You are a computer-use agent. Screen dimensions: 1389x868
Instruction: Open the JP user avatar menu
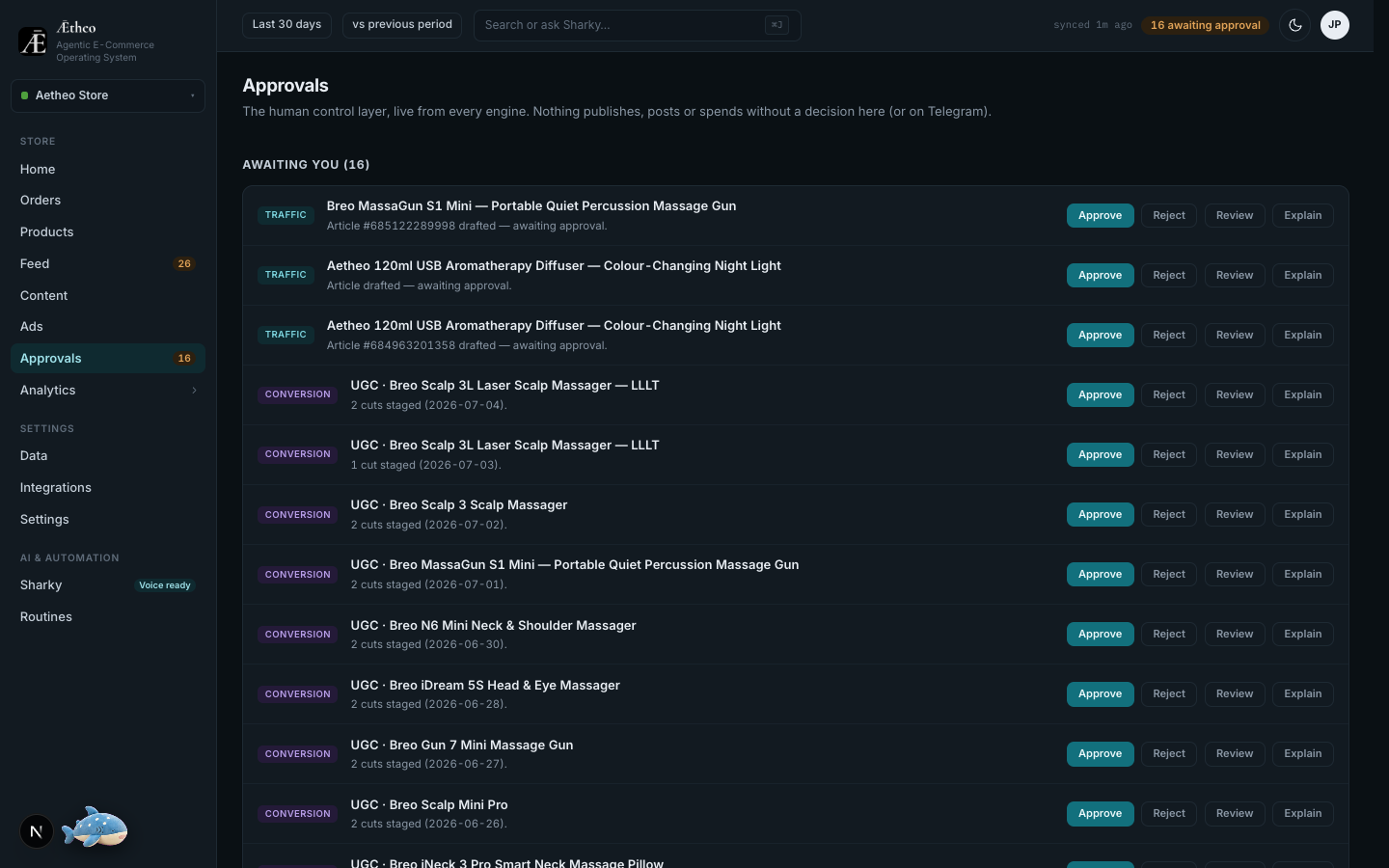pos(1334,25)
